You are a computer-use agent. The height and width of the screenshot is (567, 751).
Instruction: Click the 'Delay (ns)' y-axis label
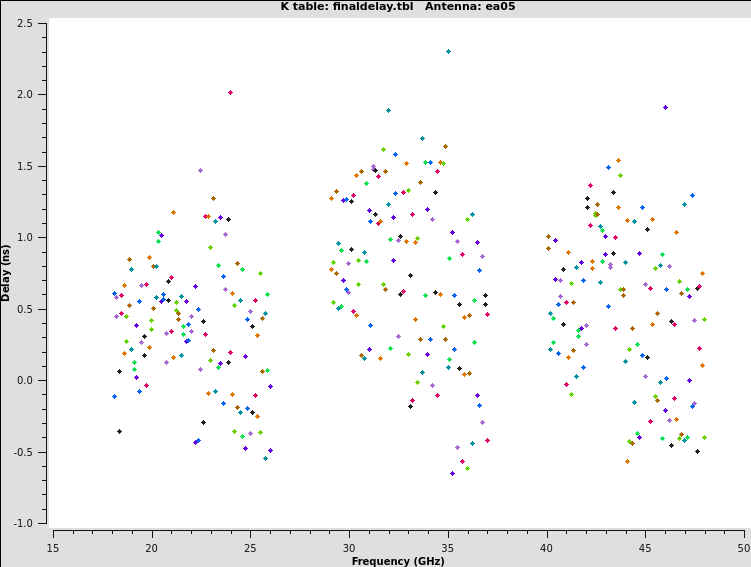(6, 273)
